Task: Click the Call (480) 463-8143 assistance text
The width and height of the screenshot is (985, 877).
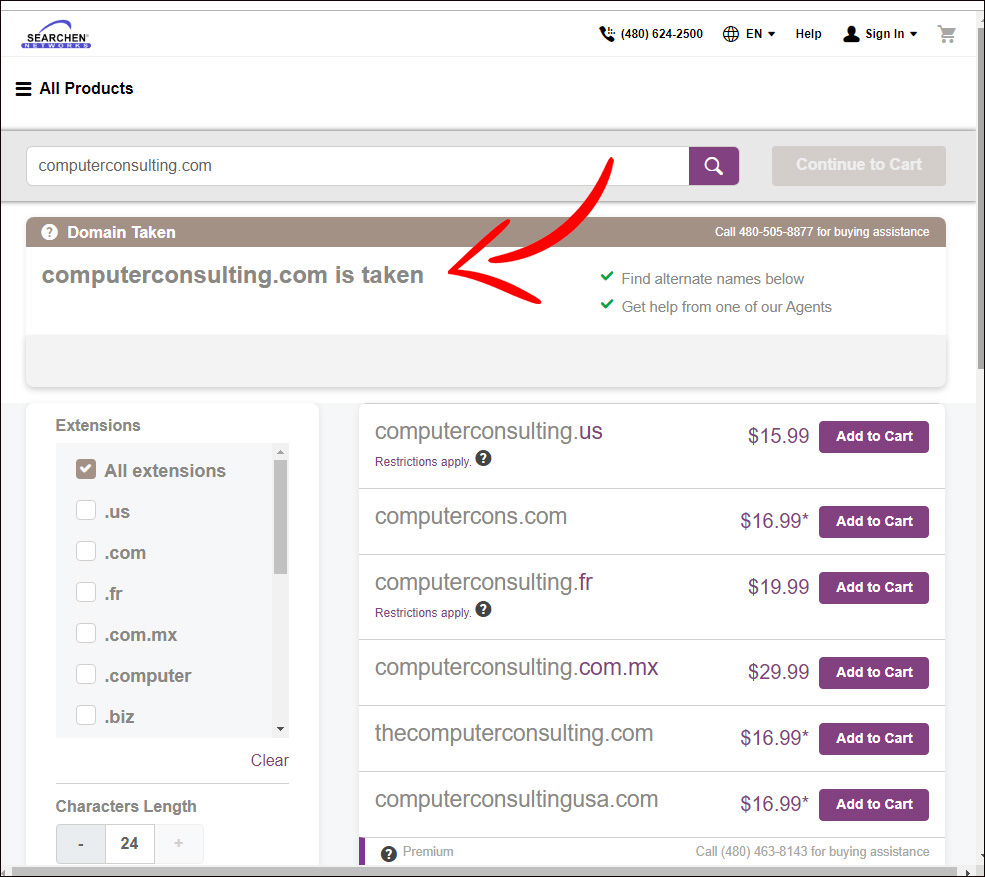Action: [812, 851]
